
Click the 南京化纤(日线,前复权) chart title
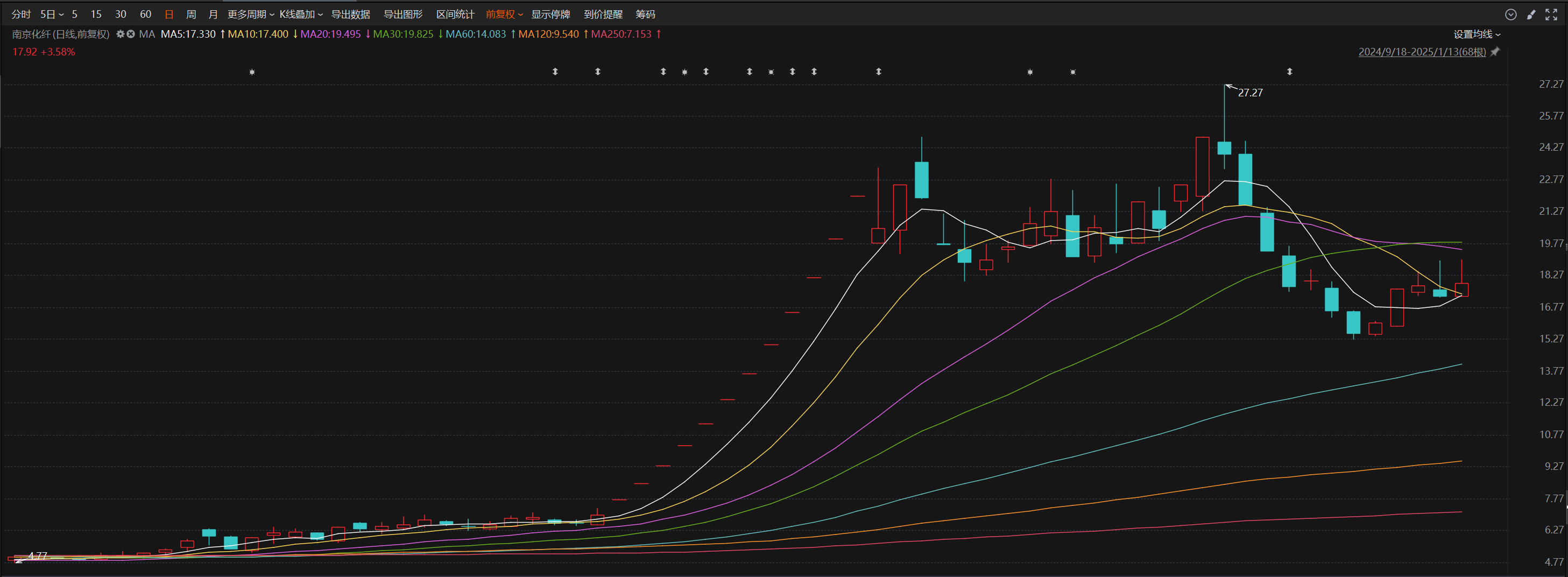[x=61, y=34]
